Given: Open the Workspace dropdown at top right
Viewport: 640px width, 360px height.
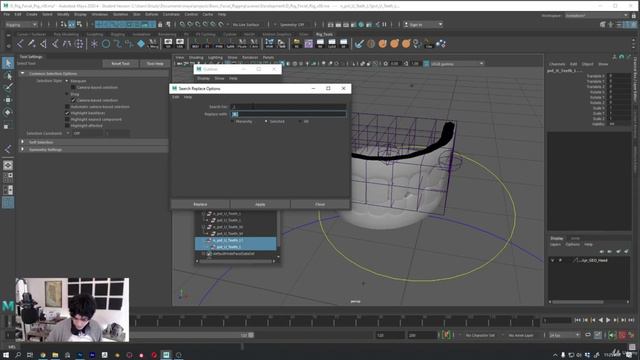Looking at the screenshot, I should pyautogui.click(x=596, y=16).
